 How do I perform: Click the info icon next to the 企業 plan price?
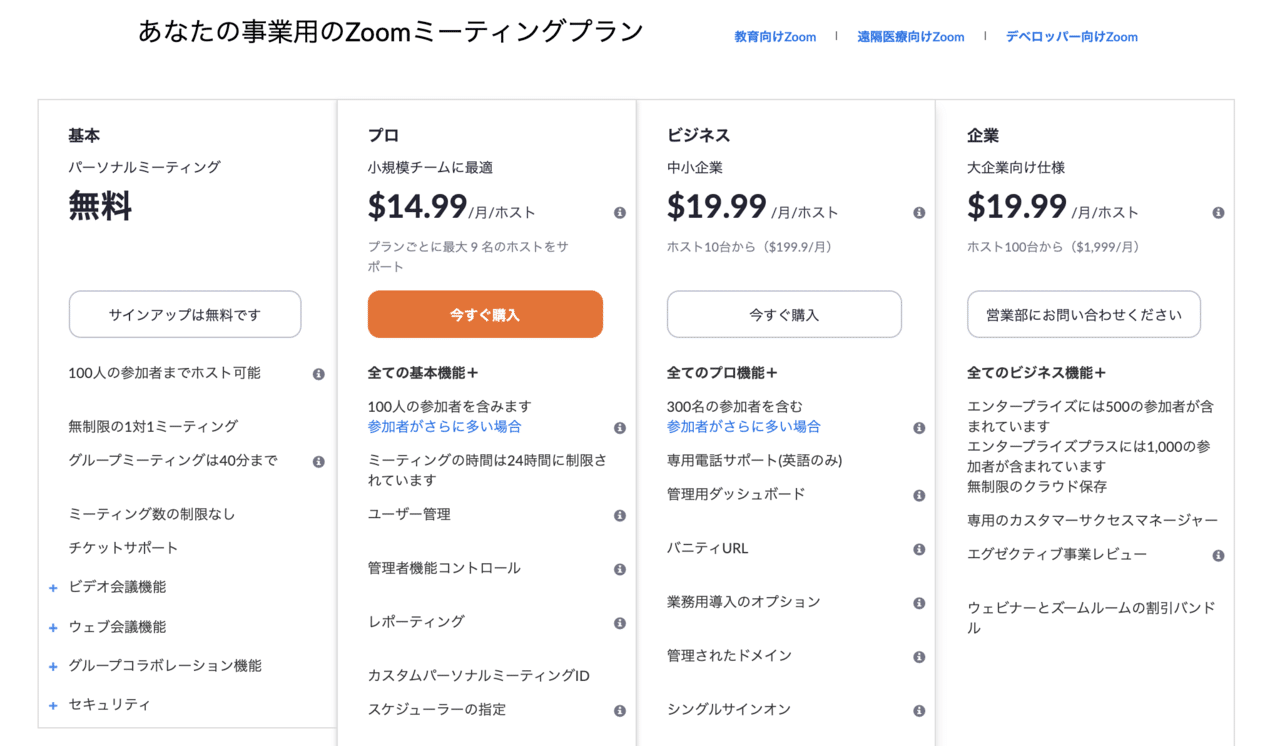[1218, 212]
